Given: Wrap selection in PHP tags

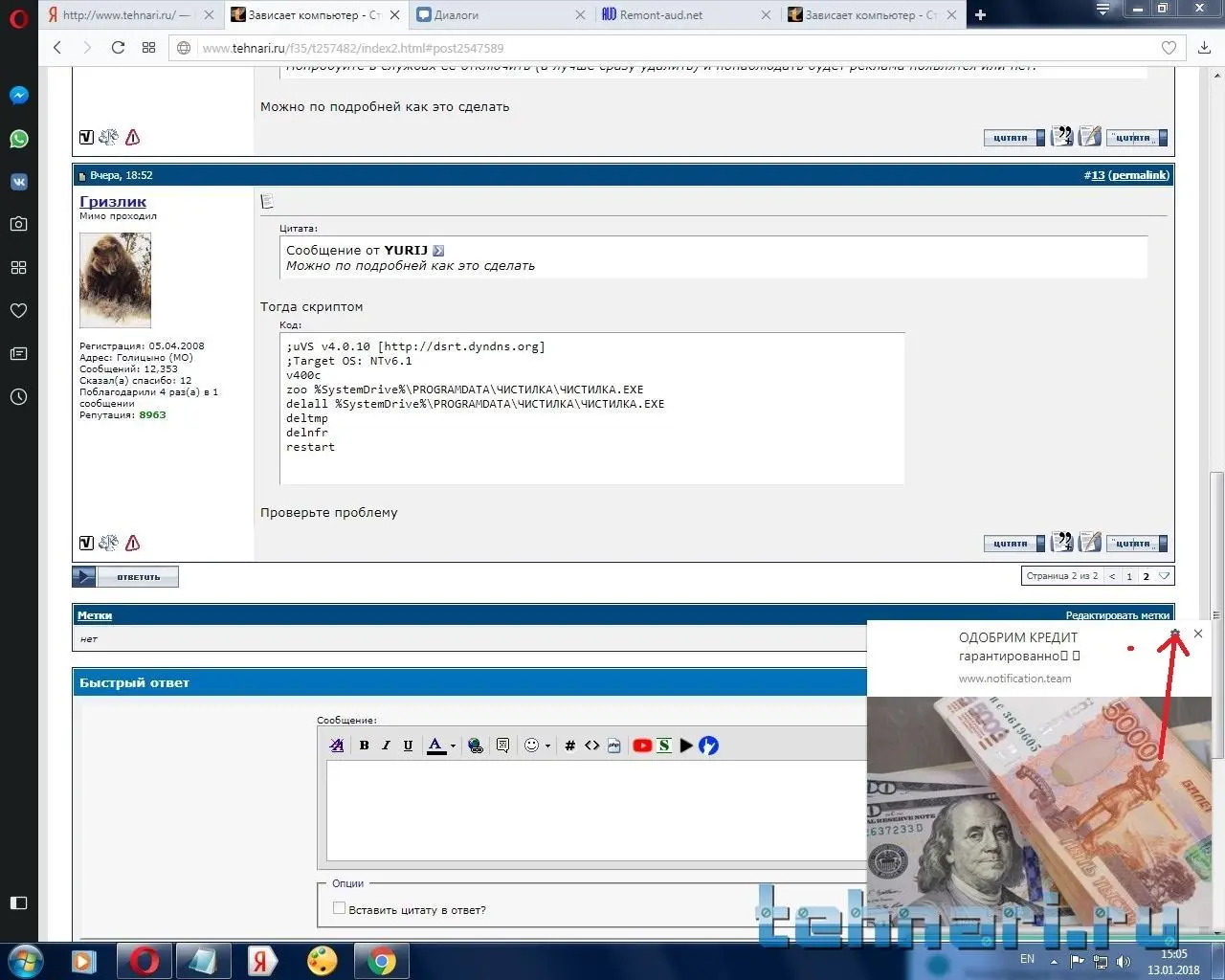Looking at the screenshot, I should point(613,746).
